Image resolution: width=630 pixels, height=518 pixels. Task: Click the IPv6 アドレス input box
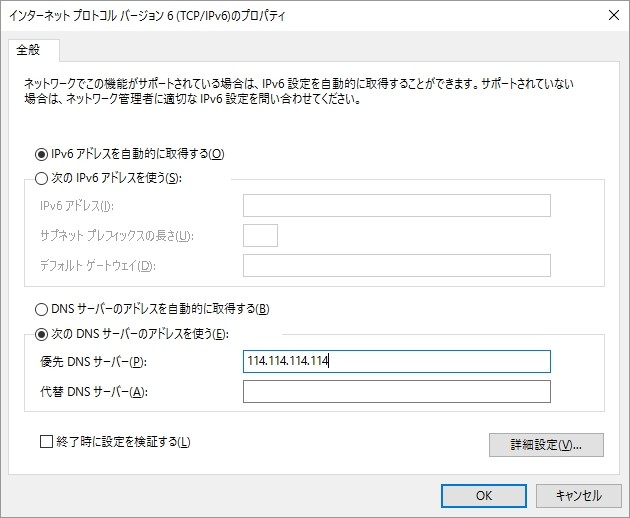[396, 206]
